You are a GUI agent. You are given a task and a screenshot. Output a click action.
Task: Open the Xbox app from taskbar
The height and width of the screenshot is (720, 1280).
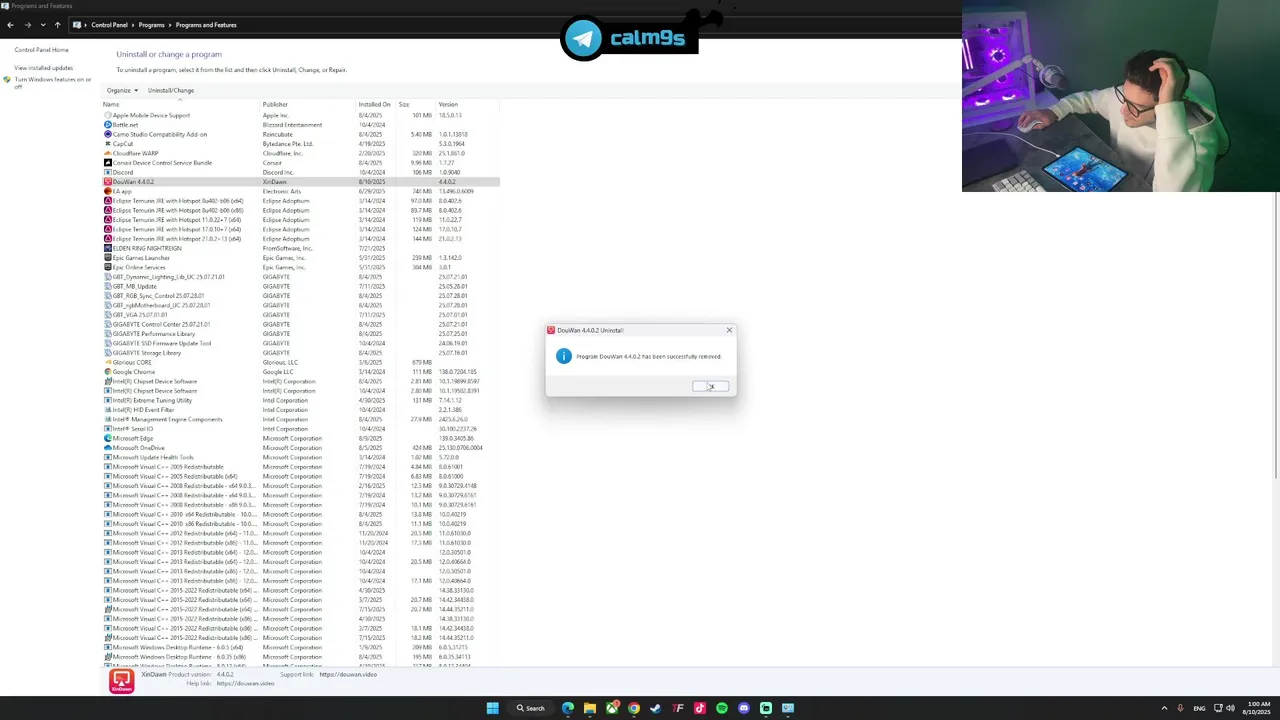[612, 708]
